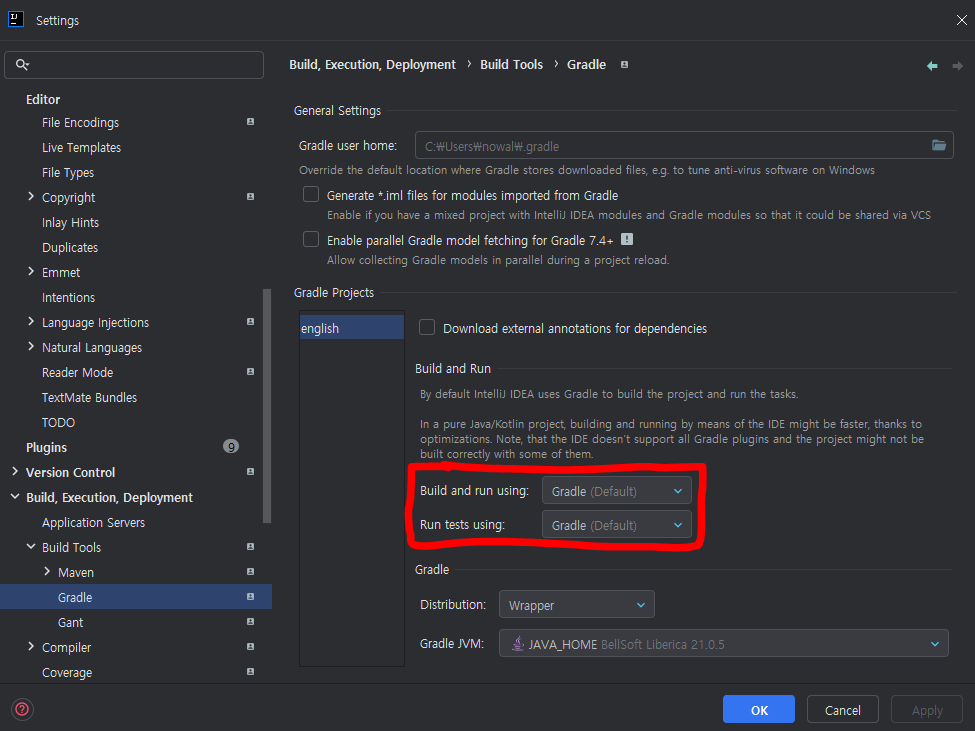Image resolution: width=975 pixels, height=731 pixels.
Task: Click the info icon next to Gradle 7.4+
Action: 627,240
